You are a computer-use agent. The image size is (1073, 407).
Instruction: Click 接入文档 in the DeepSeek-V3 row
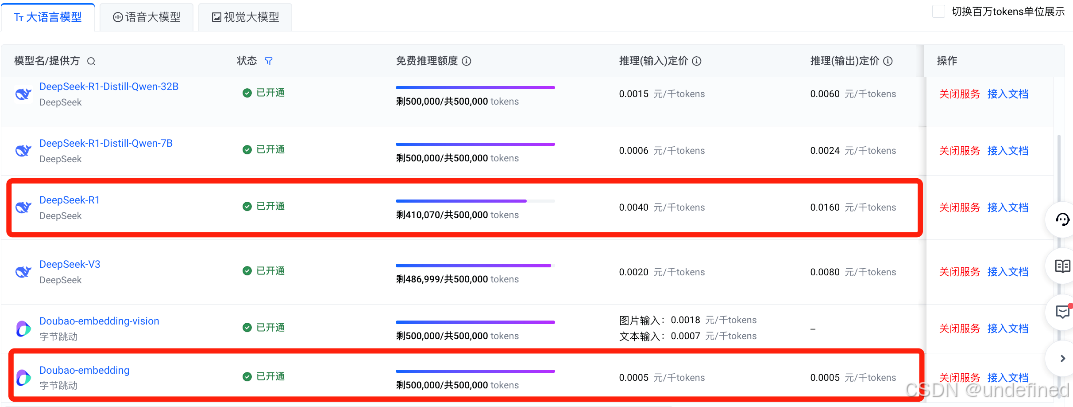tap(1007, 272)
